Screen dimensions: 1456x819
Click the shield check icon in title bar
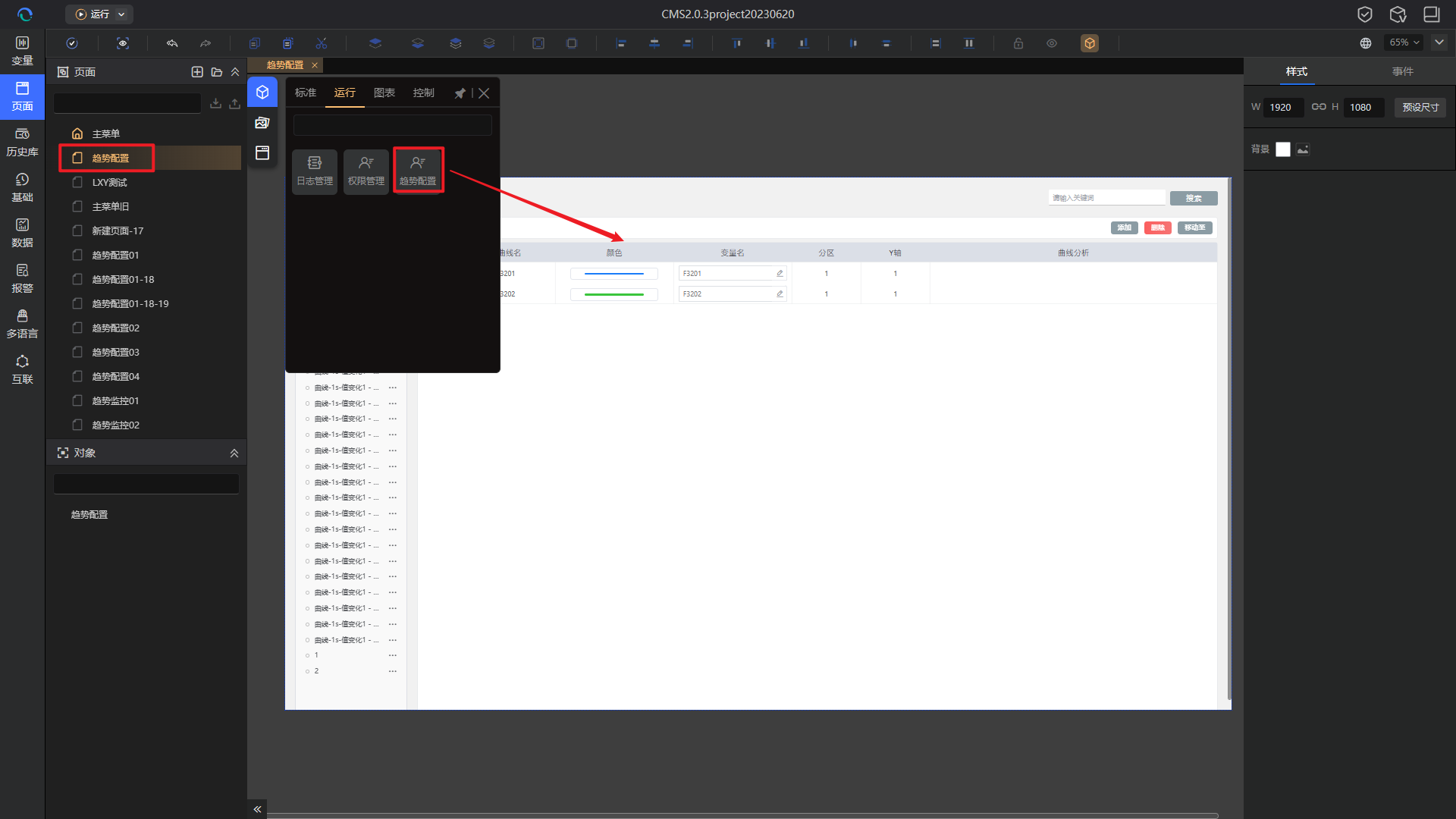coord(1365,14)
